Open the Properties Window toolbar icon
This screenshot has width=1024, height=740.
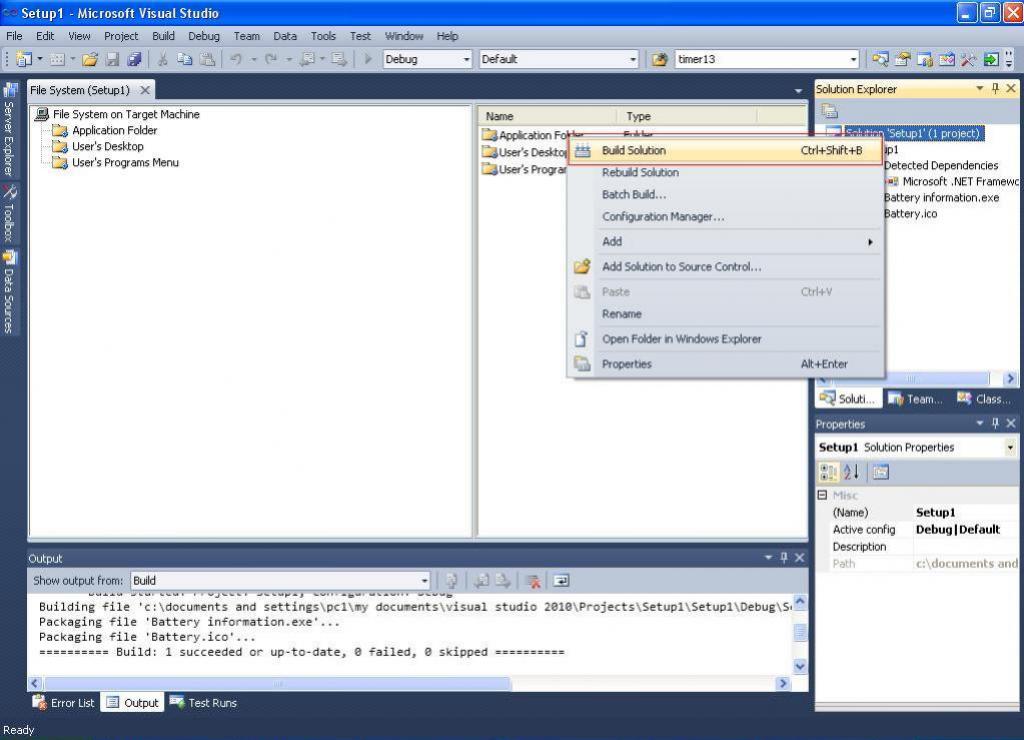pos(903,59)
